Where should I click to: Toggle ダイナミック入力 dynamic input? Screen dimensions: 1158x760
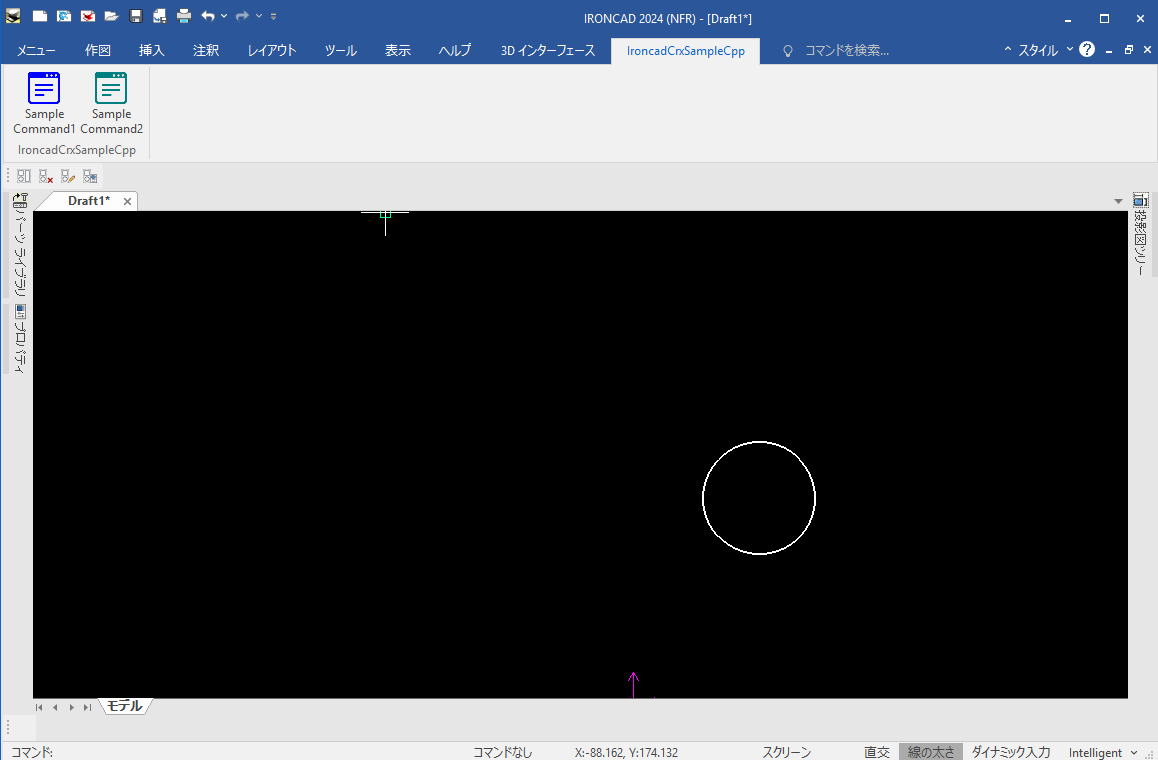(1010, 752)
